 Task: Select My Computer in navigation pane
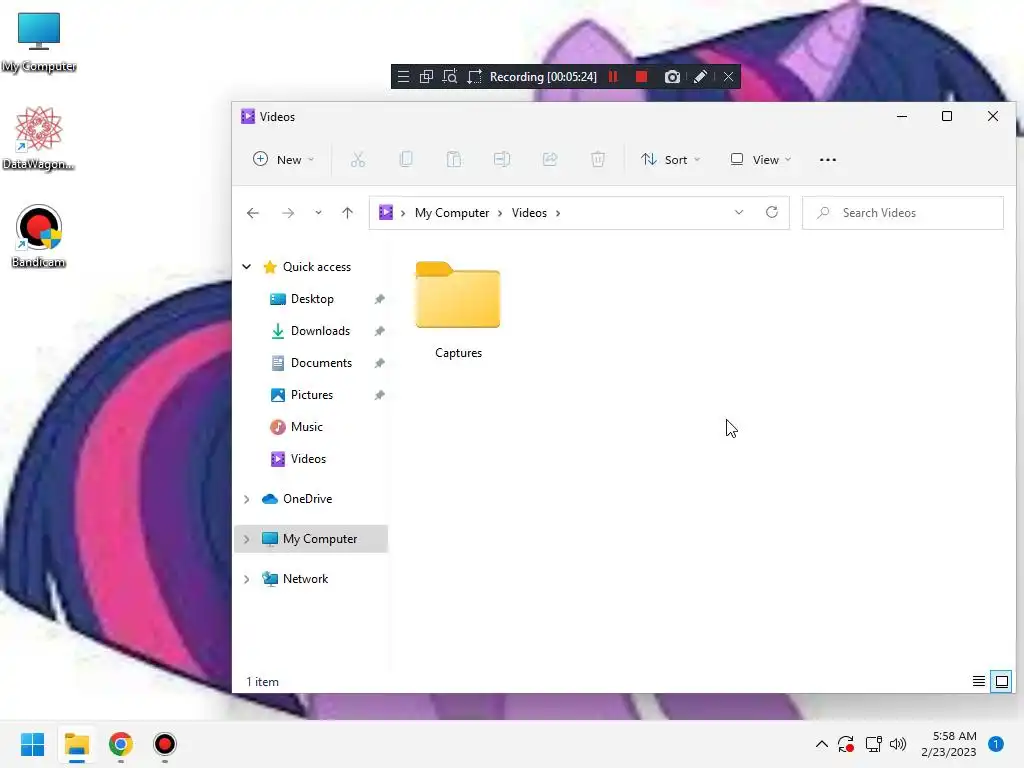click(319, 539)
